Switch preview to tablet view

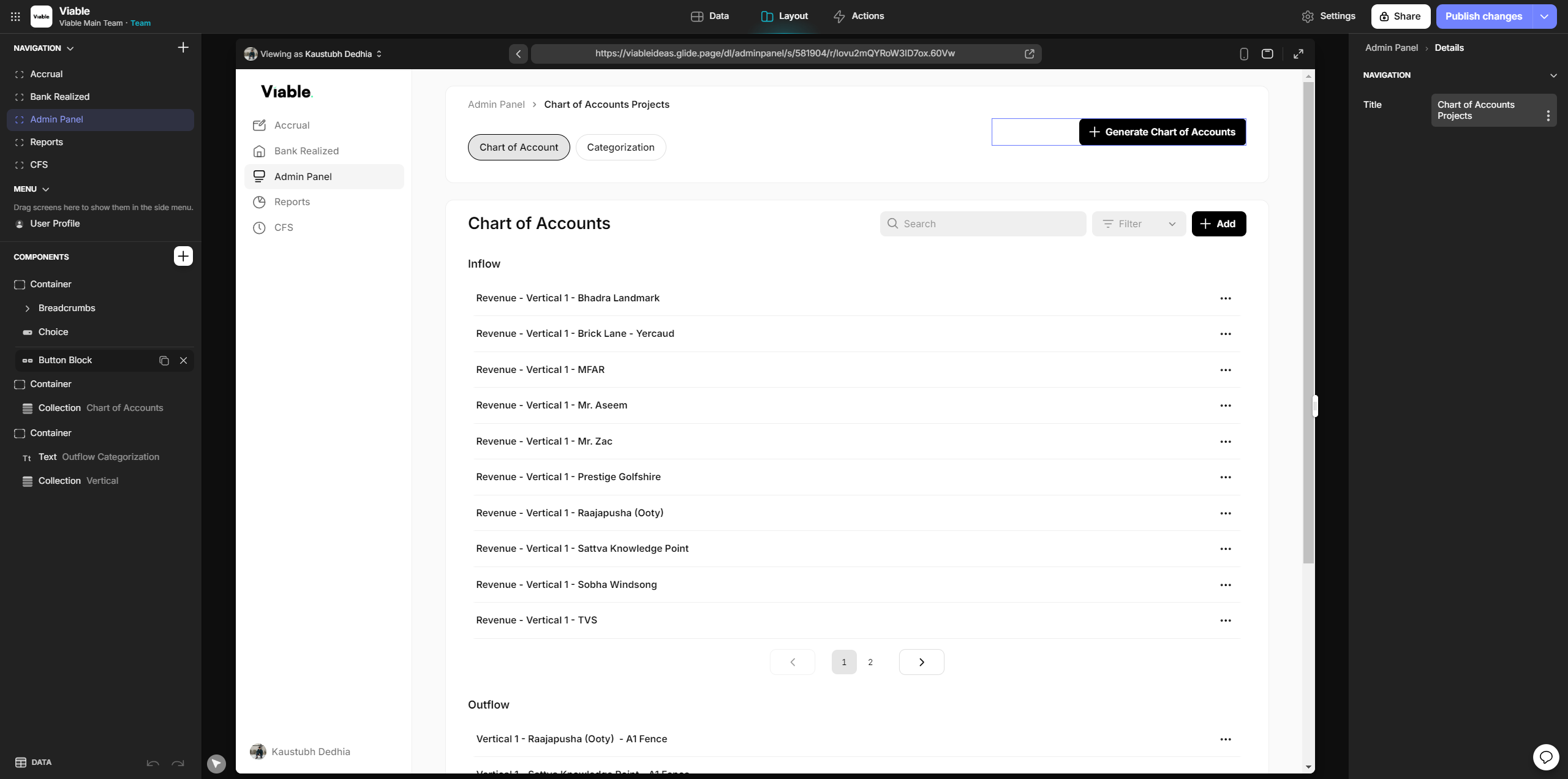tap(1267, 54)
